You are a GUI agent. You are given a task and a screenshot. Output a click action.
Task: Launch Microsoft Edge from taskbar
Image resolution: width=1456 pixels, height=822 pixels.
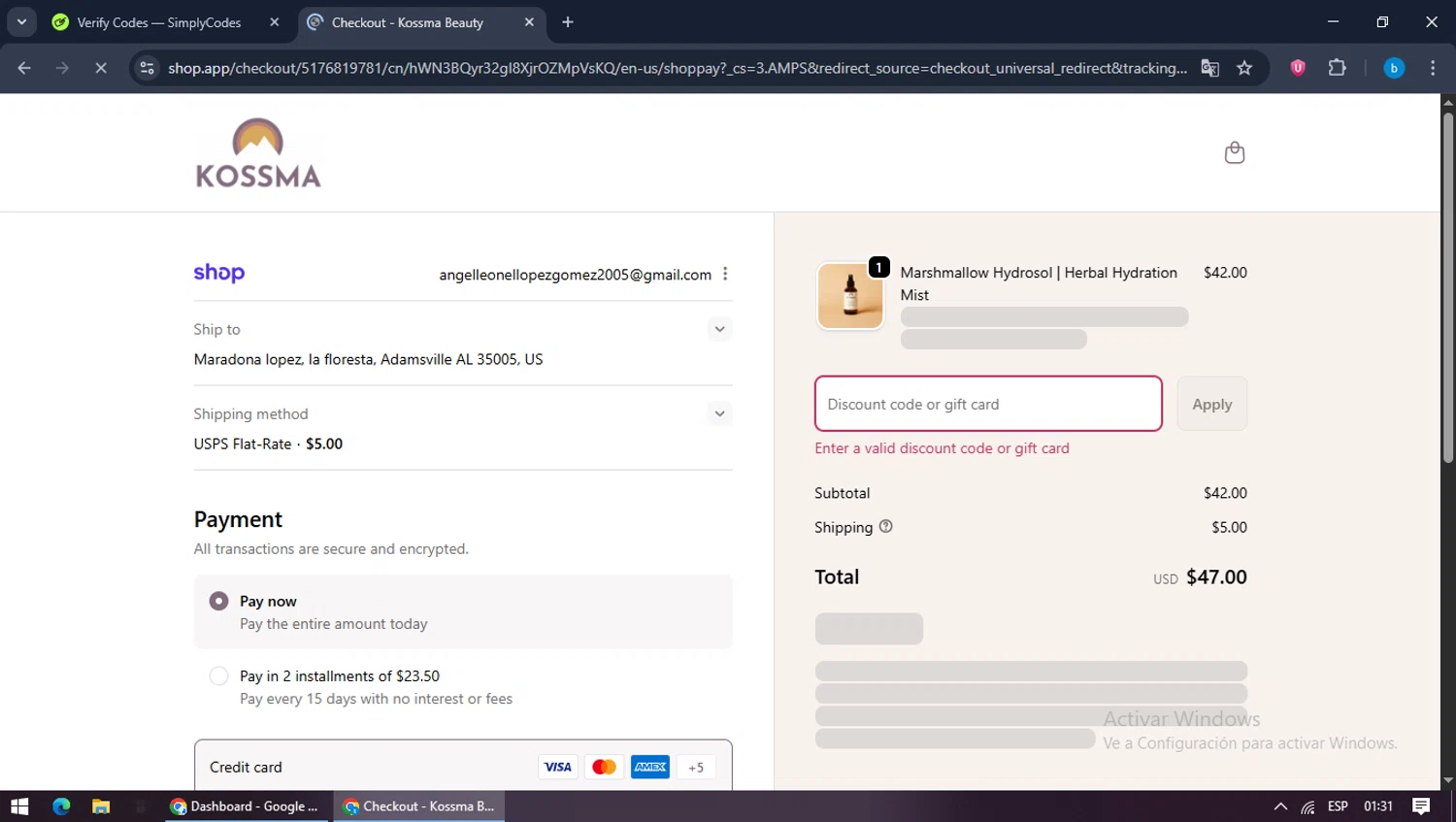[61, 806]
